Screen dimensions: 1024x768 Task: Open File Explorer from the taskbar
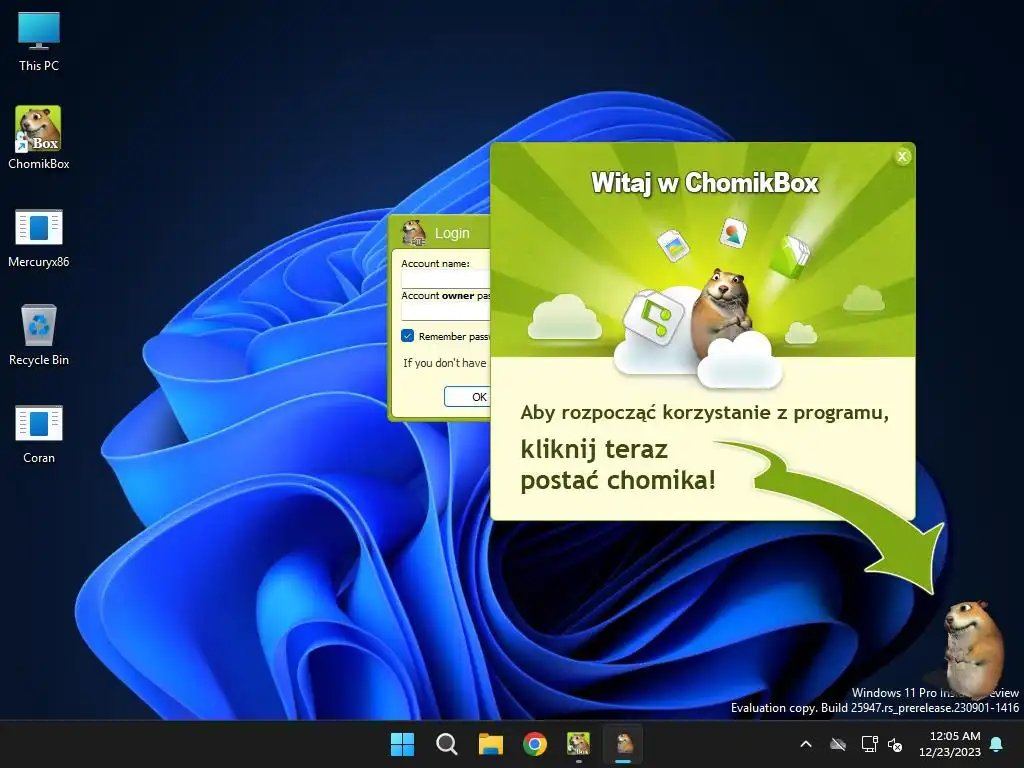click(x=490, y=744)
